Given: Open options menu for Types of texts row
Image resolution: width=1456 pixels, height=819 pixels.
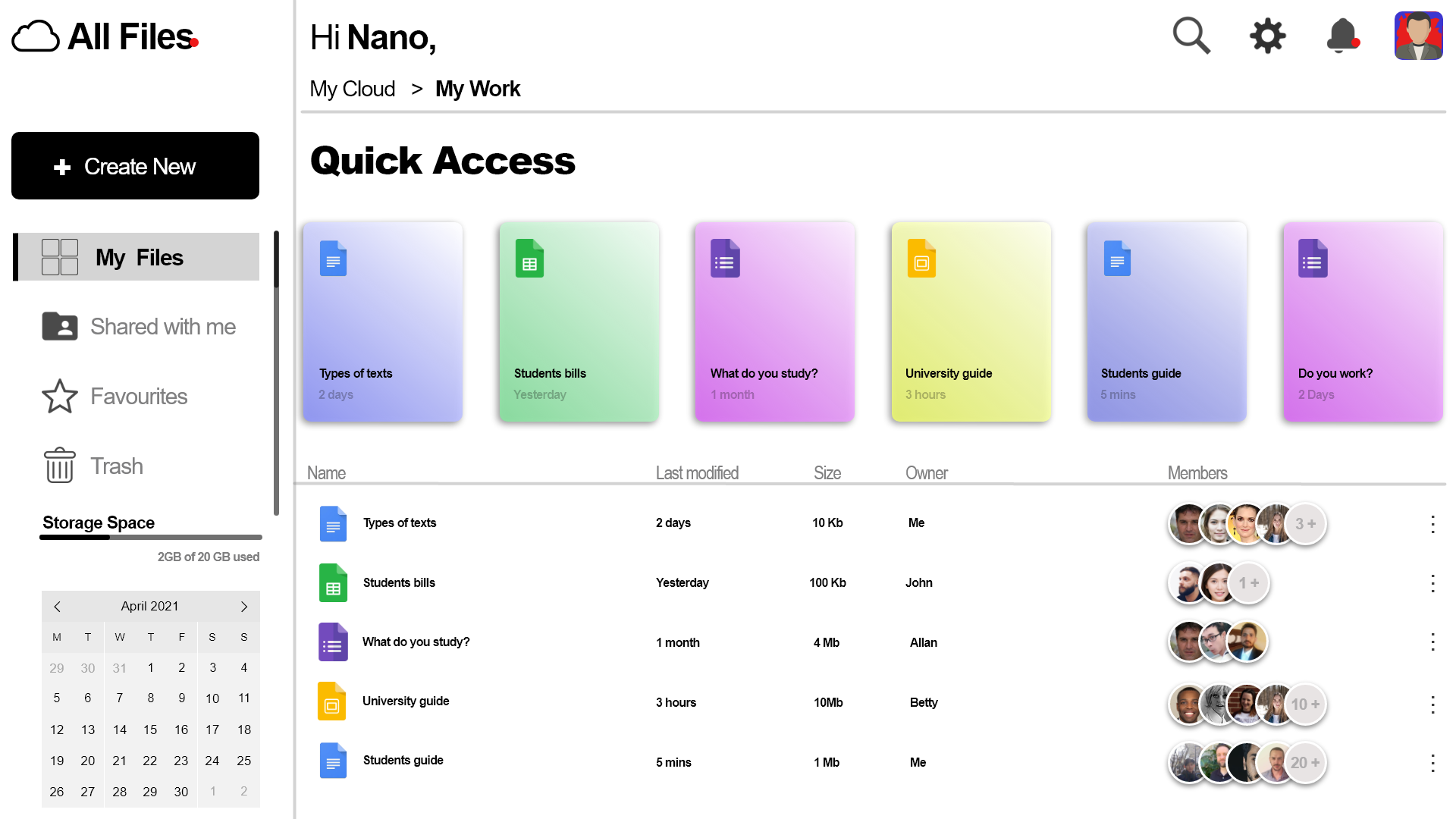Looking at the screenshot, I should (x=1432, y=523).
